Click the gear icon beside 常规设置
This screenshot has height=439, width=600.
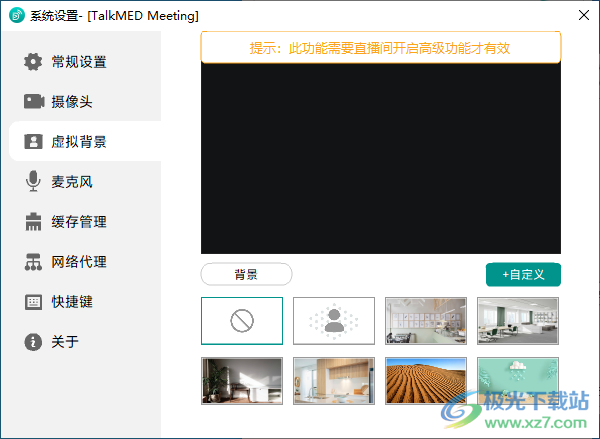click(33, 62)
